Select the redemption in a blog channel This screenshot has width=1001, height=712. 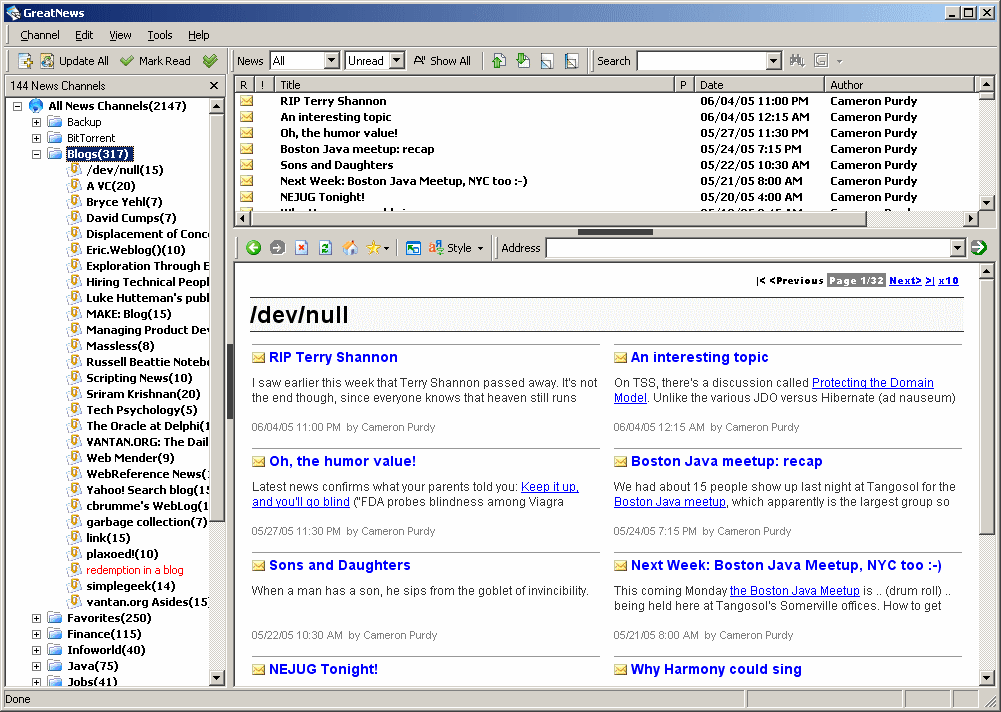coord(135,570)
